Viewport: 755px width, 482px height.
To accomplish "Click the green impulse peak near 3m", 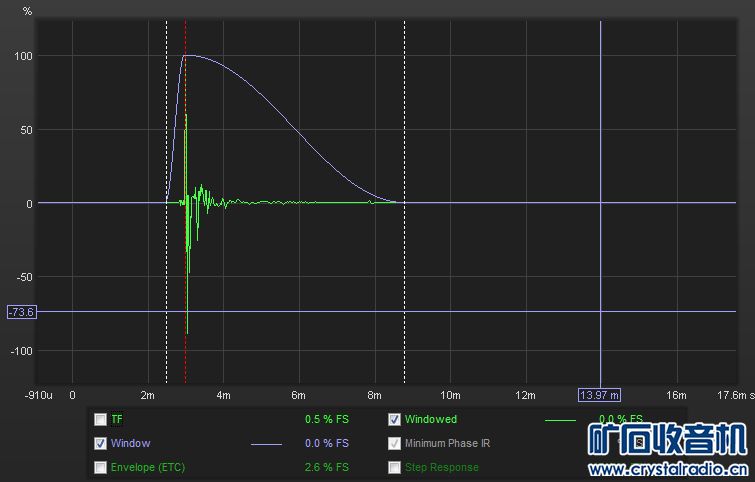I will coord(186,120).
